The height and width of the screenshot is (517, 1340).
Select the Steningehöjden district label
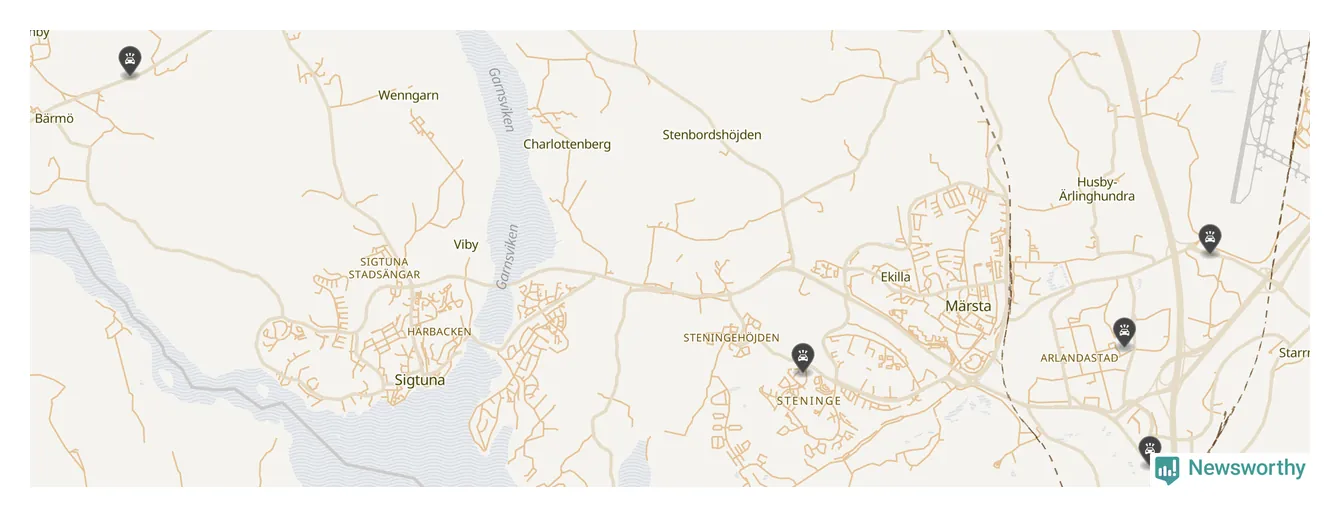(x=731, y=338)
